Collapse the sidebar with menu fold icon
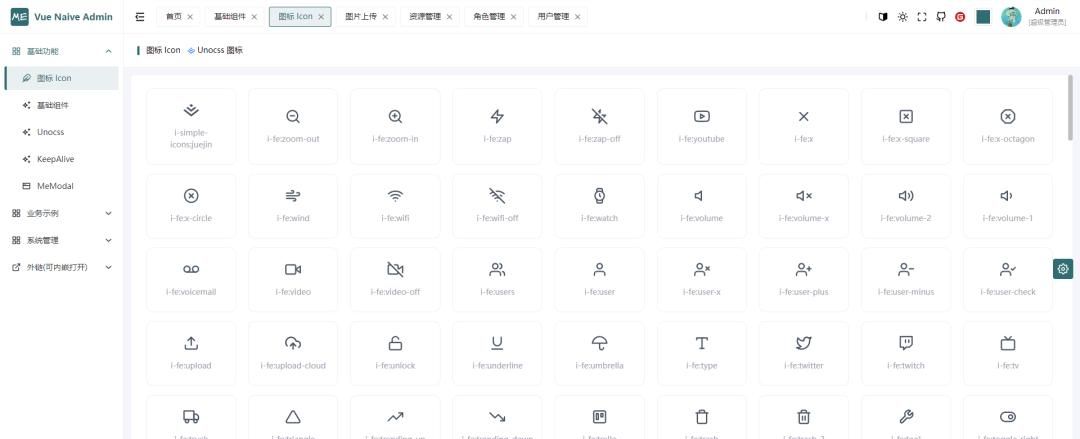 (x=141, y=17)
